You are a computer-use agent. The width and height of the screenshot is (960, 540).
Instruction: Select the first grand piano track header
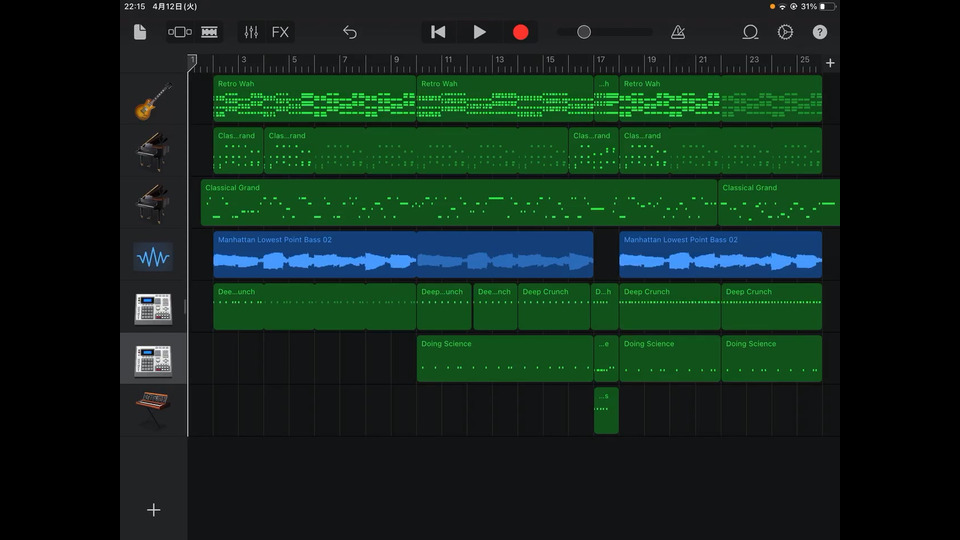tap(153, 151)
